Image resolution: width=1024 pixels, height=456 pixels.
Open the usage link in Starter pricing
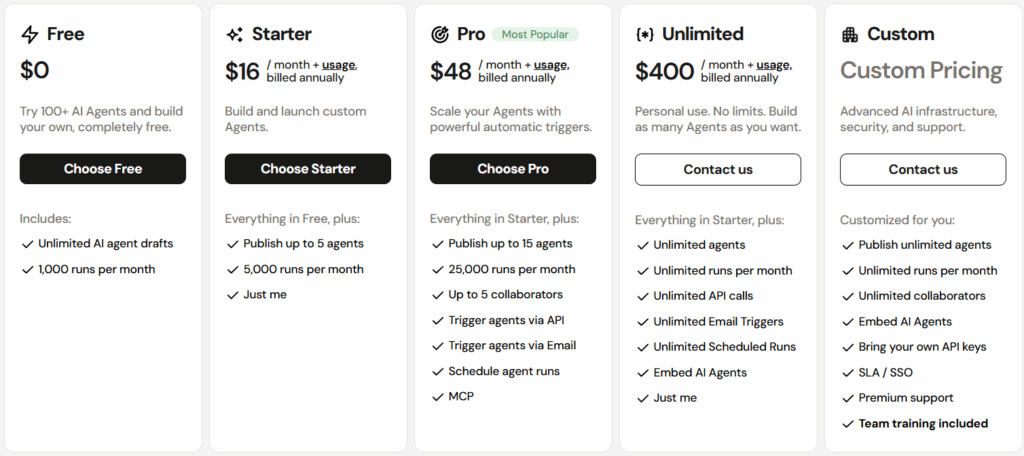click(x=338, y=65)
